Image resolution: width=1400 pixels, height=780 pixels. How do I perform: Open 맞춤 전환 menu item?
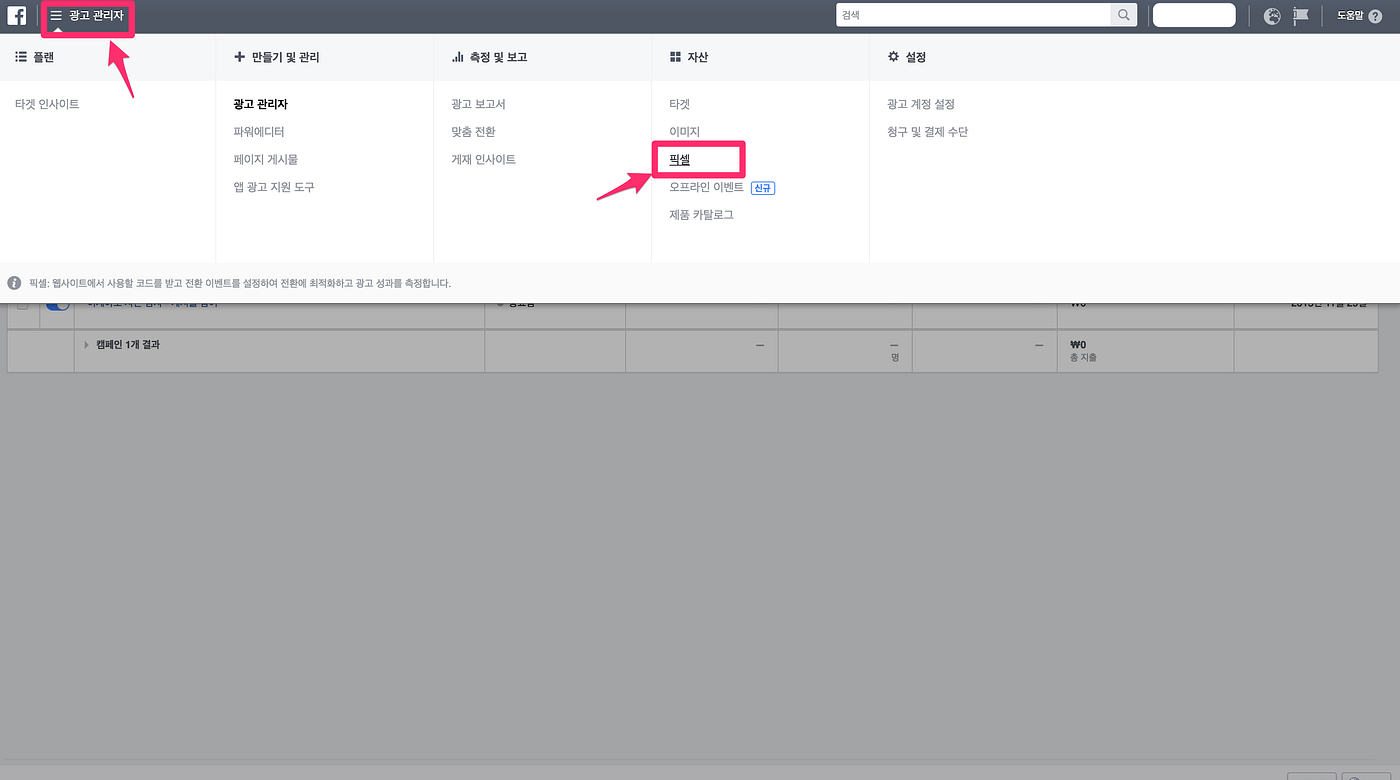pos(473,132)
